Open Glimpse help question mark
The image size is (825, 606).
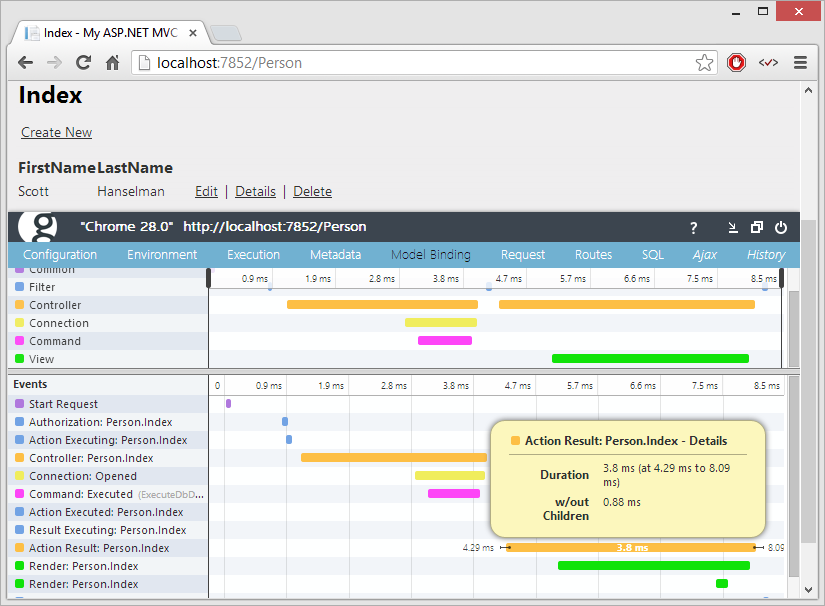(694, 228)
